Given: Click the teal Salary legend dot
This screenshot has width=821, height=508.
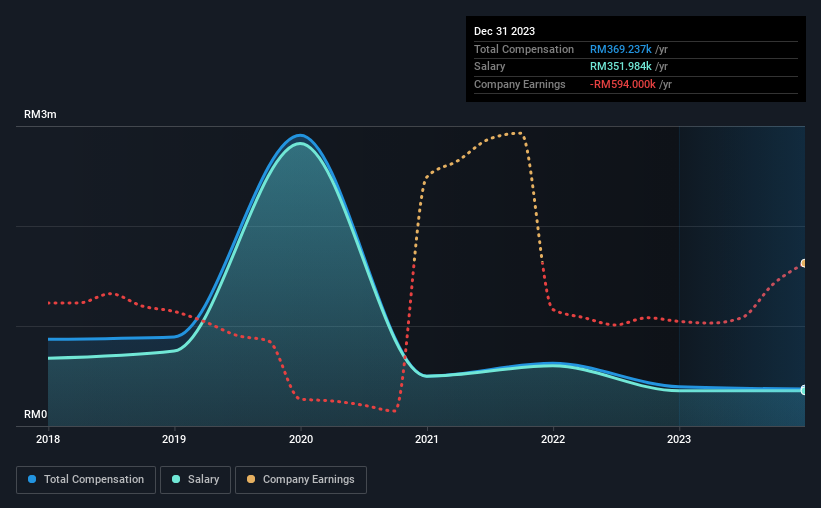Looking at the screenshot, I should [x=176, y=479].
